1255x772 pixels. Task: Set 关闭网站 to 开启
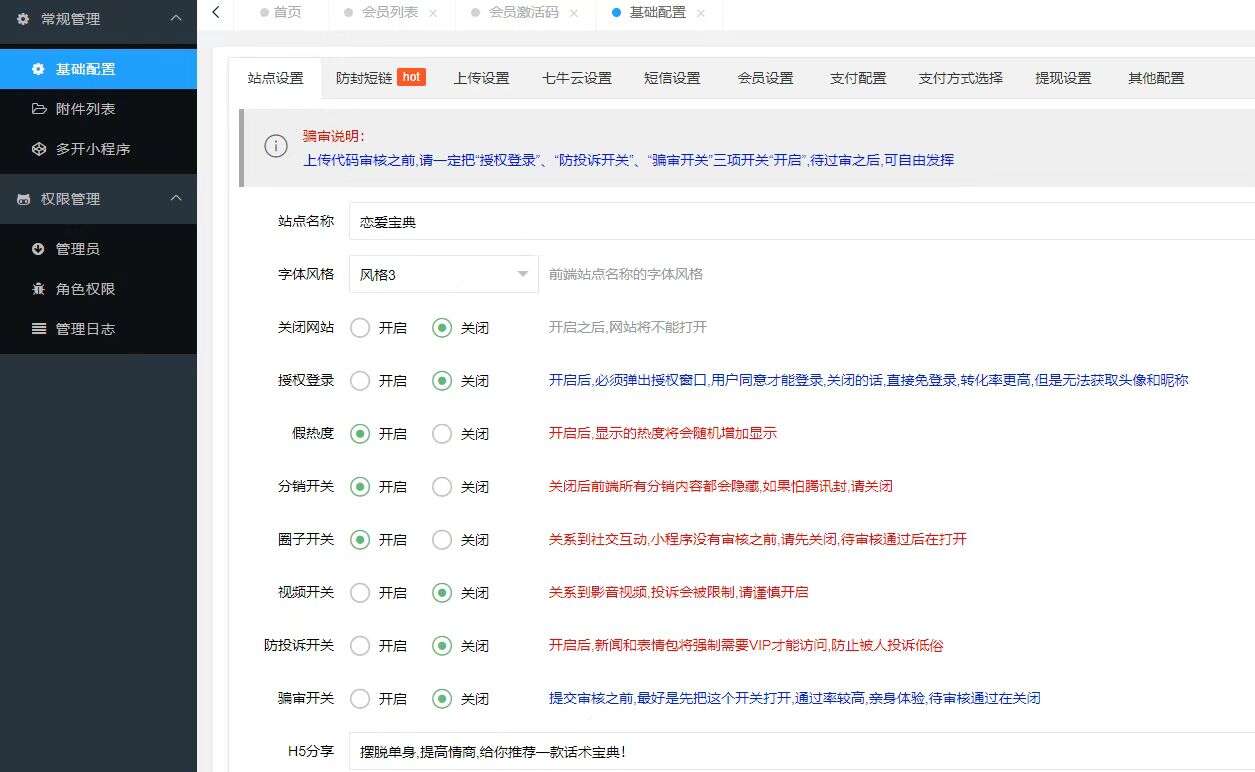359,327
